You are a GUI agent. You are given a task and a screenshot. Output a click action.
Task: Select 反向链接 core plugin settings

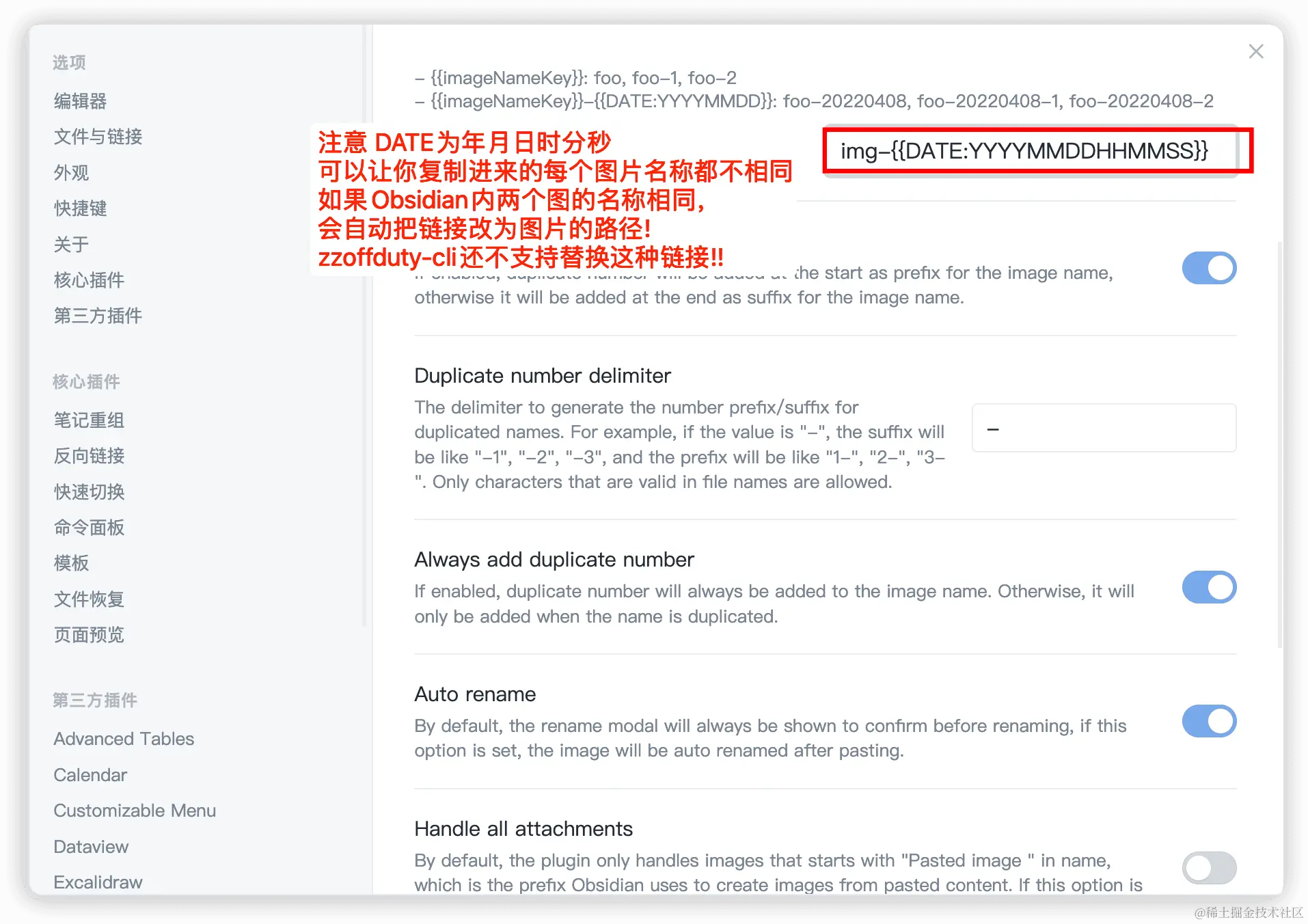pos(90,456)
